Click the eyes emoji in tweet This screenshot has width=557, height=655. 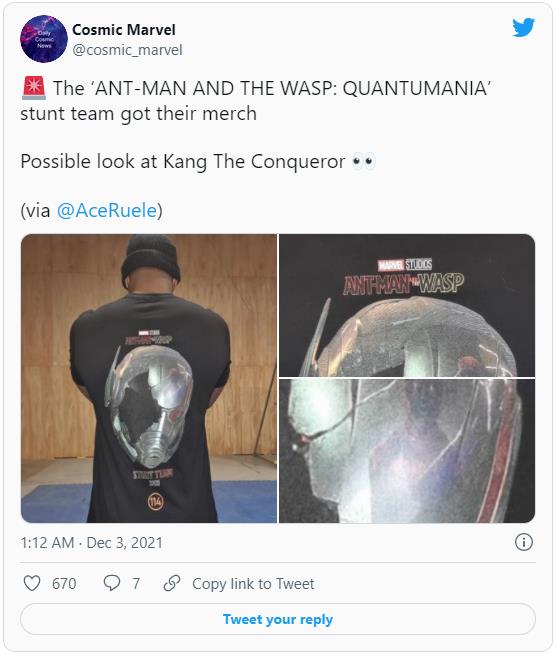(364, 162)
